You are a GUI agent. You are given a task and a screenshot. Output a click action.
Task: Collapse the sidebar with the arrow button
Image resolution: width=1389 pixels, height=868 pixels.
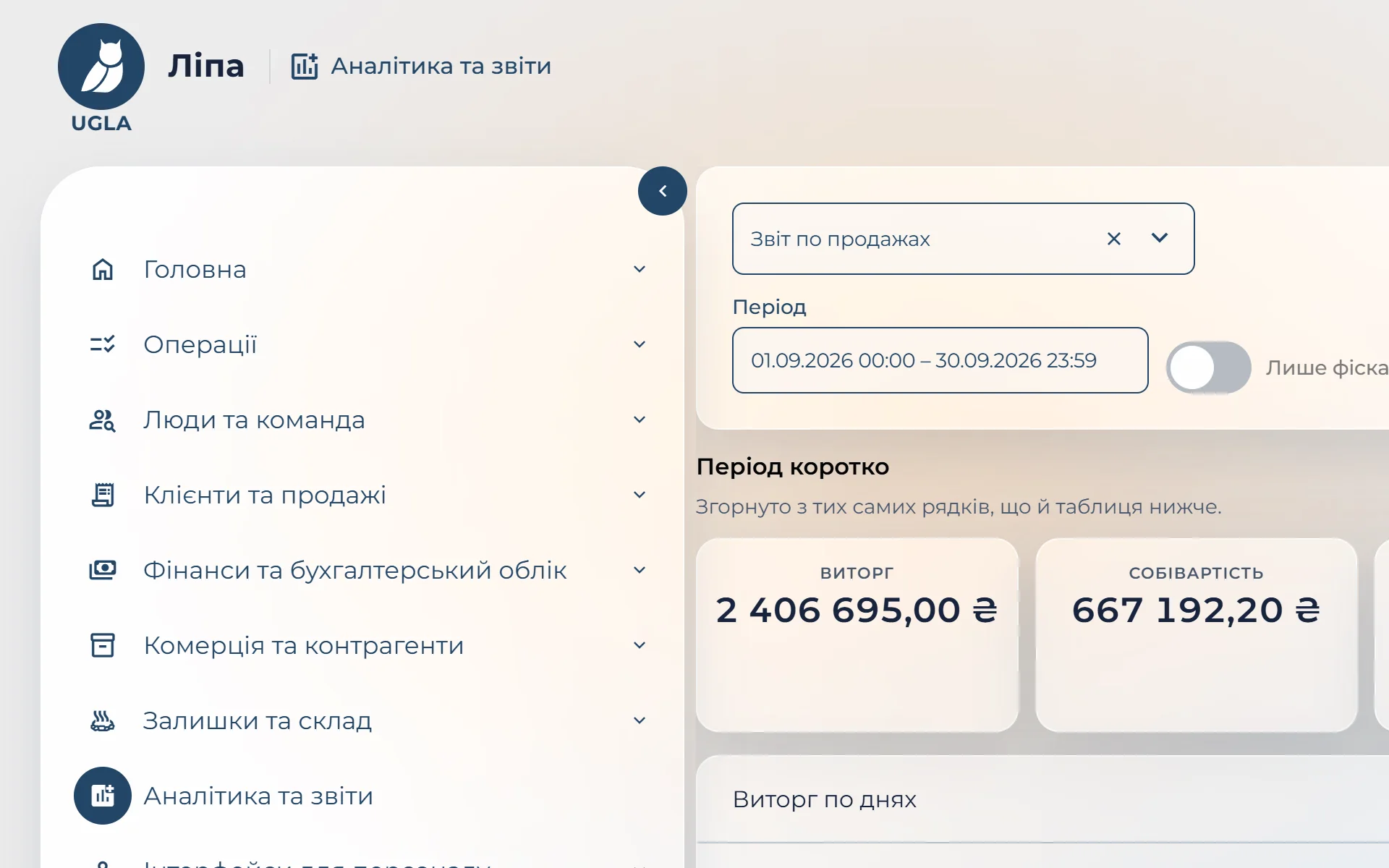tap(663, 191)
